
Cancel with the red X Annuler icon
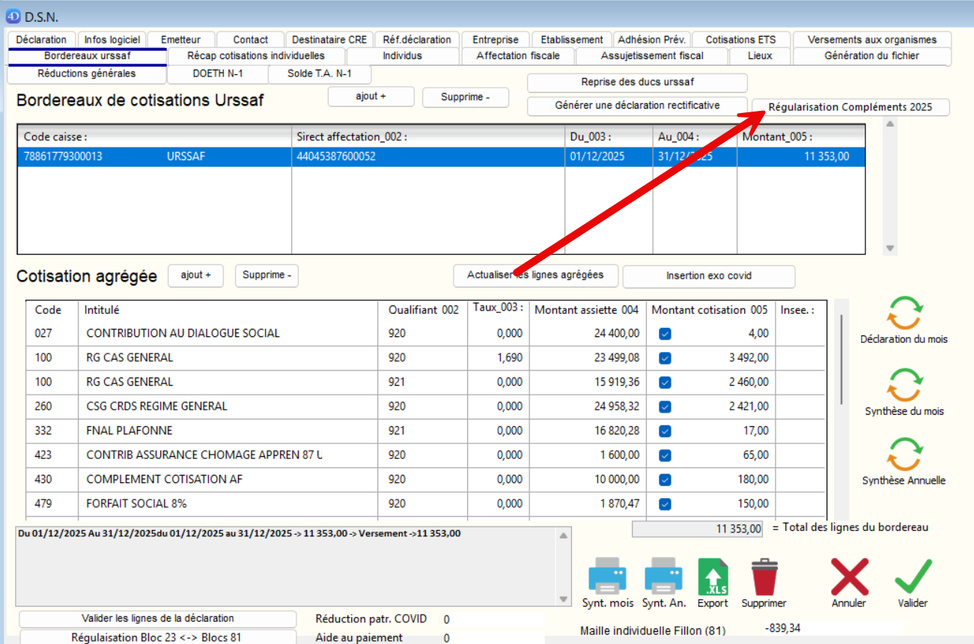849,577
